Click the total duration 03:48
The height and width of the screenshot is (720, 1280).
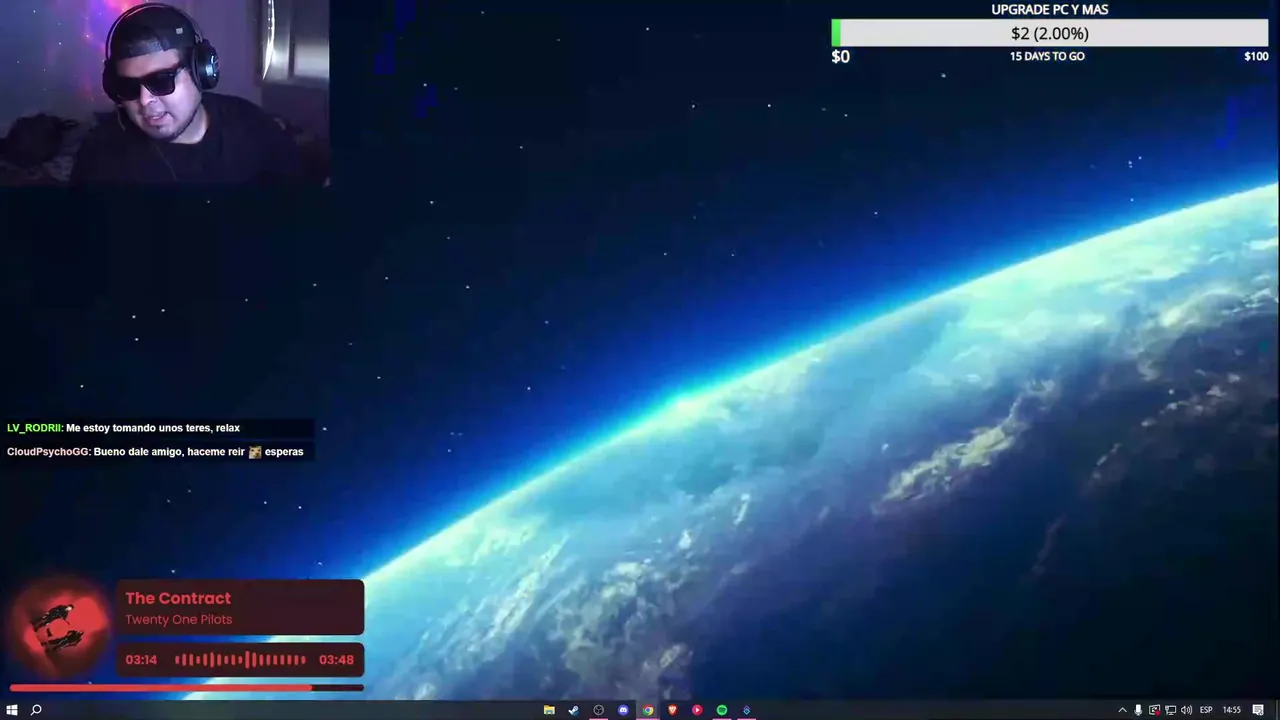tap(336, 660)
